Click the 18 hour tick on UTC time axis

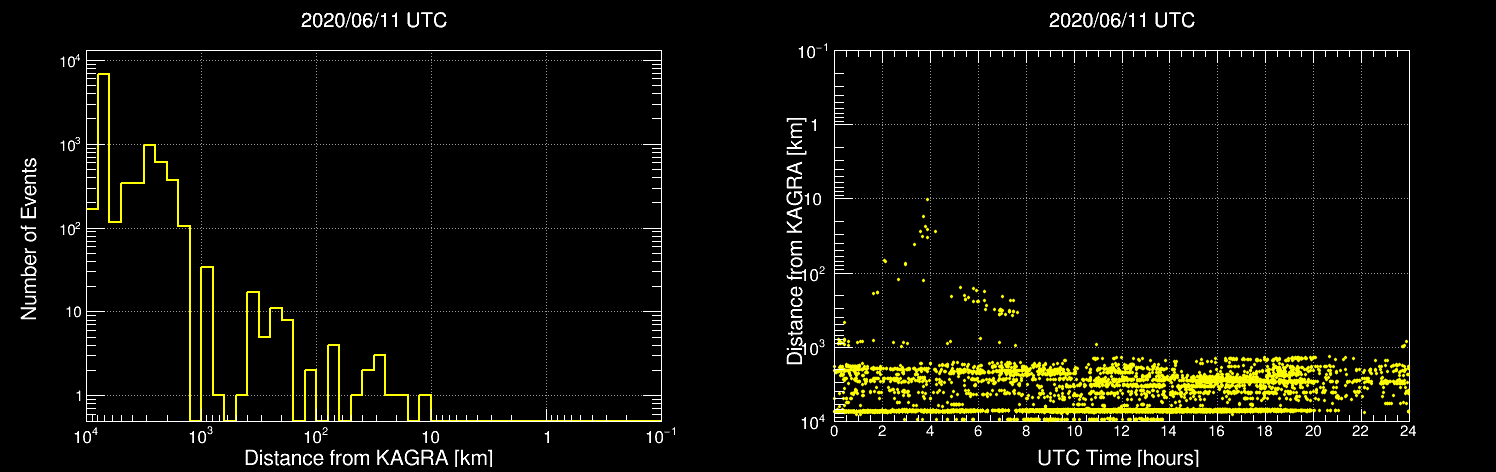(x=1265, y=431)
